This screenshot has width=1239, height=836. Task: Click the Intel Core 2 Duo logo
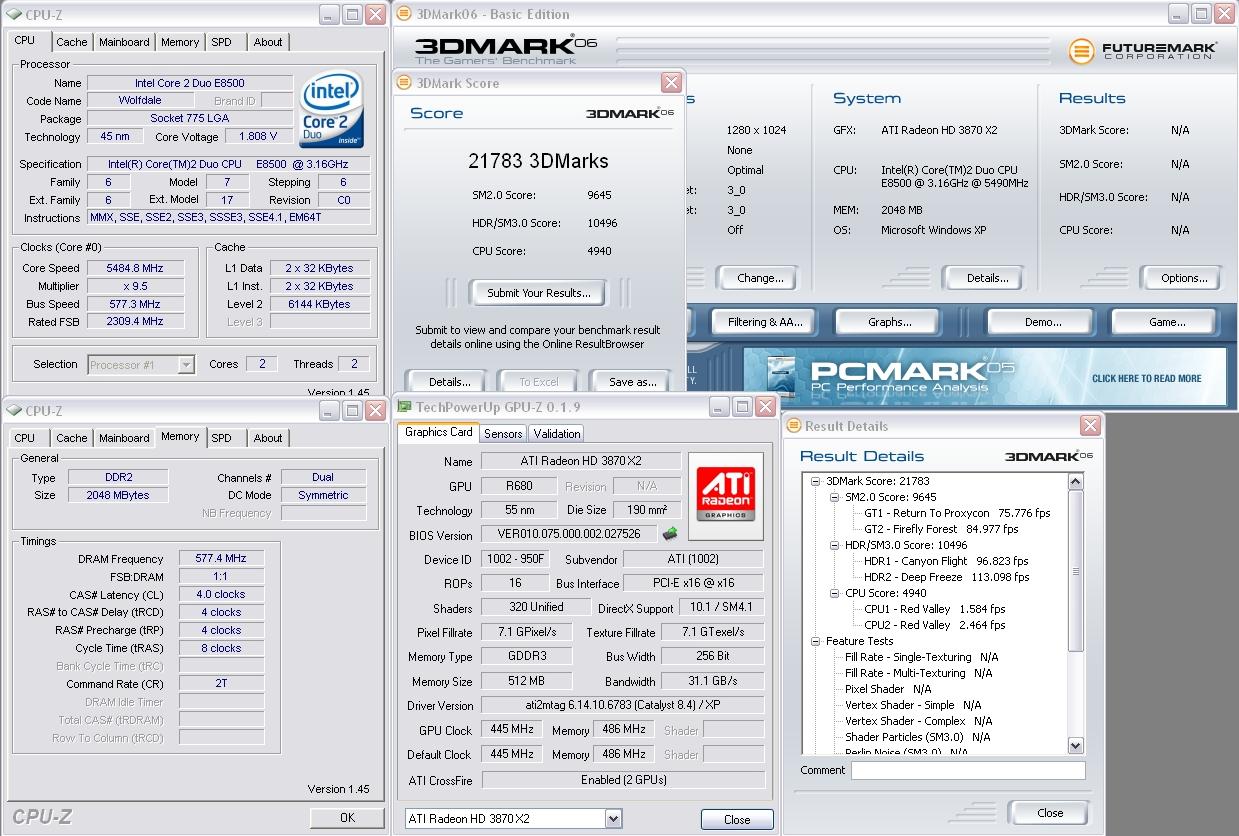331,109
